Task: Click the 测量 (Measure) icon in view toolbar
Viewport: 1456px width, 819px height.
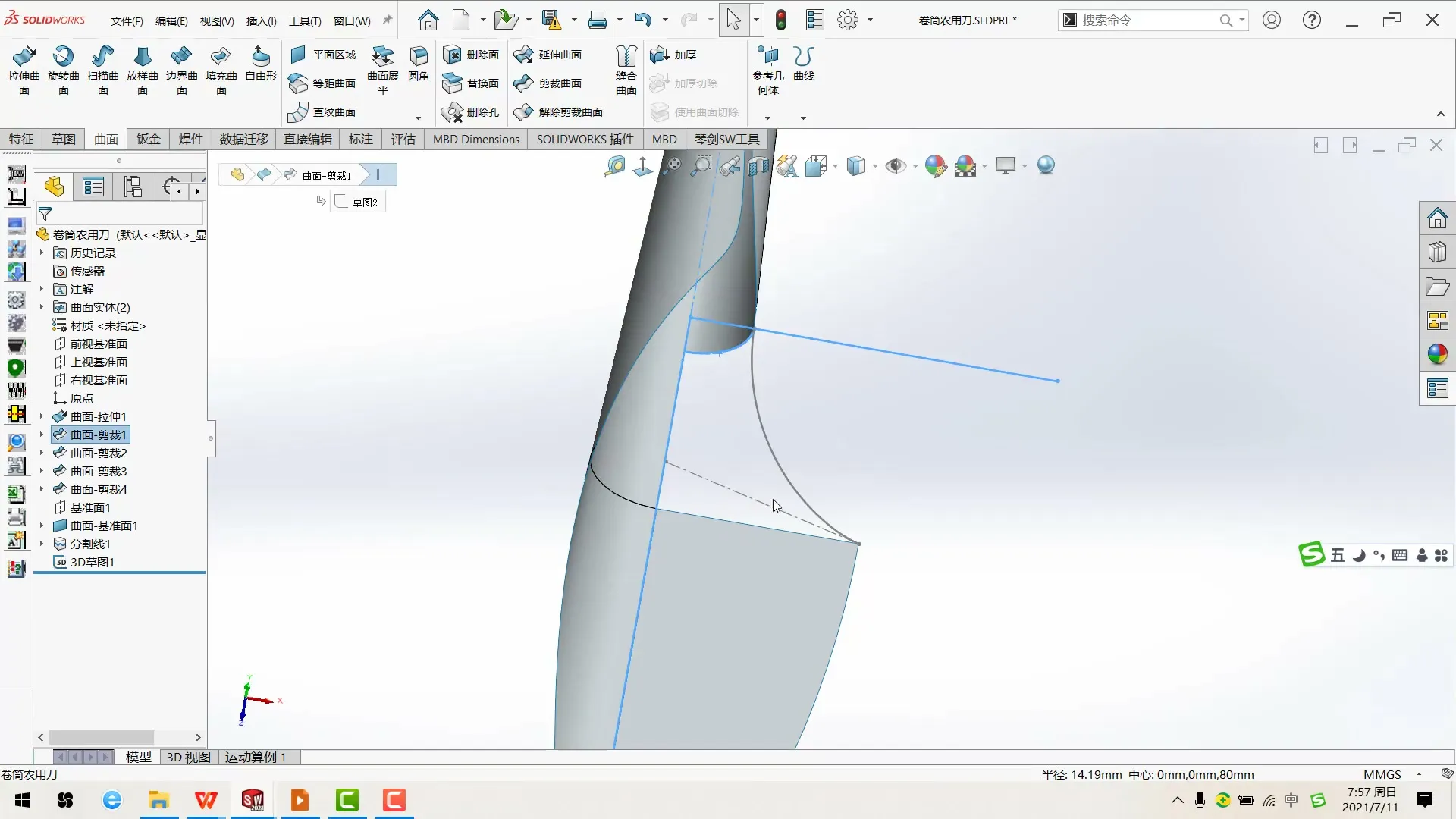Action: click(614, 165)
